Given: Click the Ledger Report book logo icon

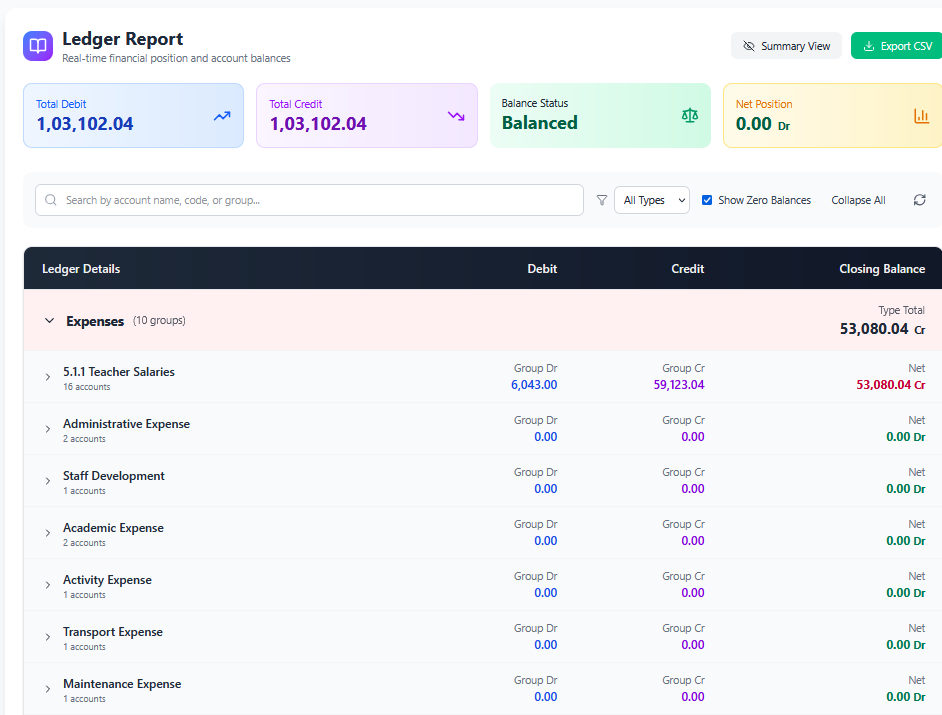Looking at the screenshot, I should 38,46.
